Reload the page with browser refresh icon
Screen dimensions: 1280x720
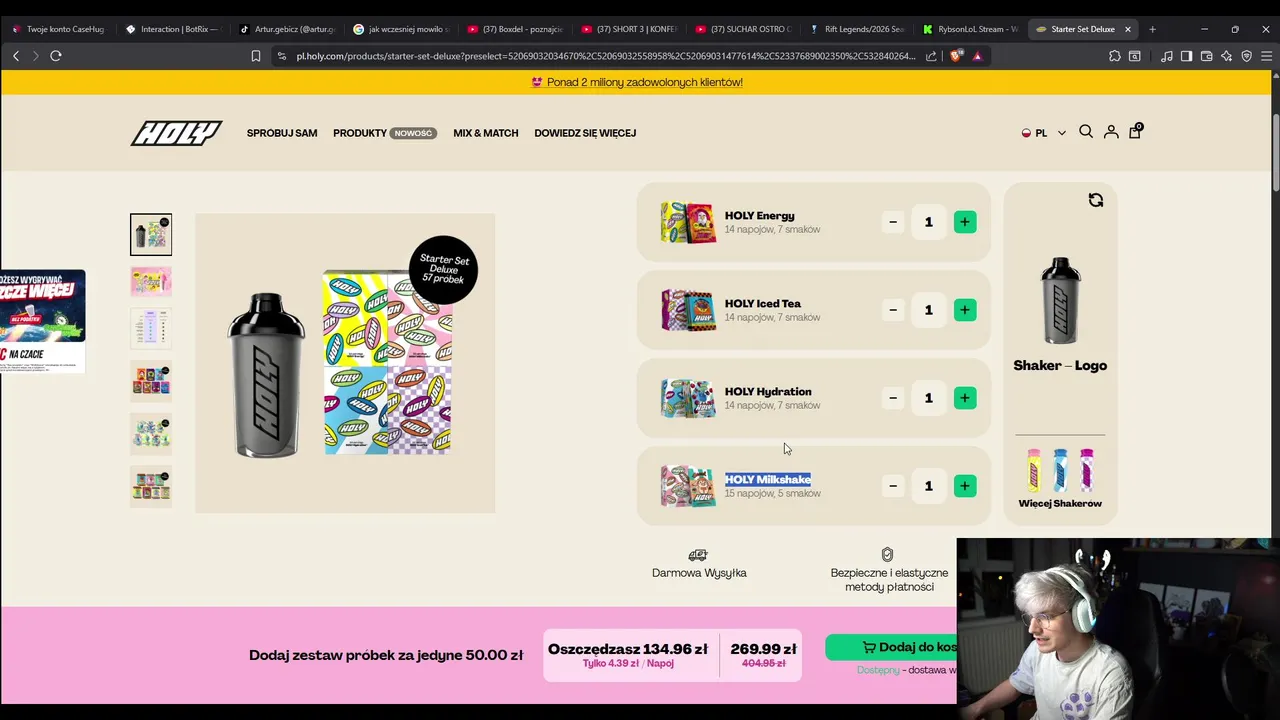[56, 56]
